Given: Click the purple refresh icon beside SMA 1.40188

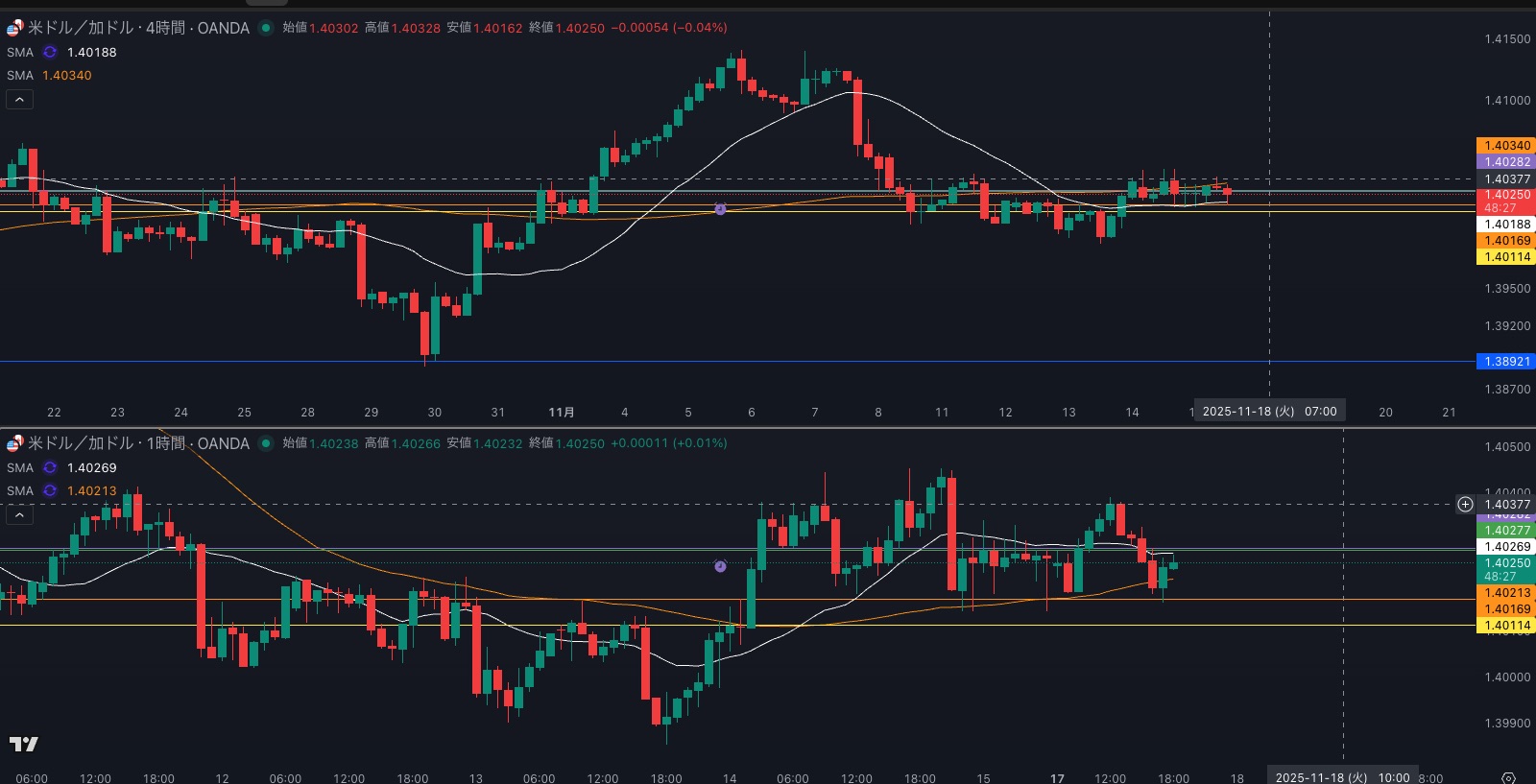Looking at the screenshot, I should coord(50,53).
